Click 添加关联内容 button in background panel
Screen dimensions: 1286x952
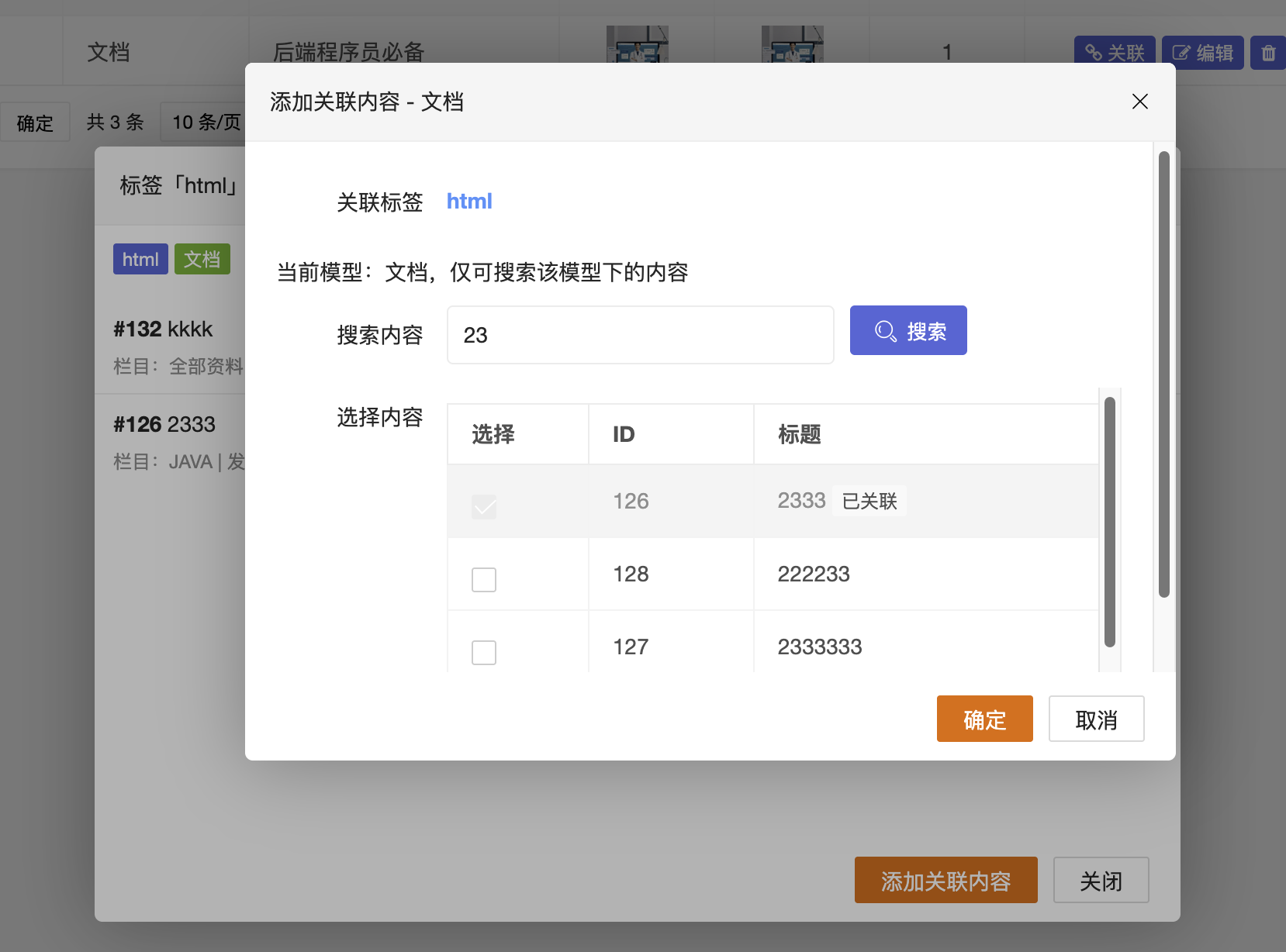click(946, 880)
